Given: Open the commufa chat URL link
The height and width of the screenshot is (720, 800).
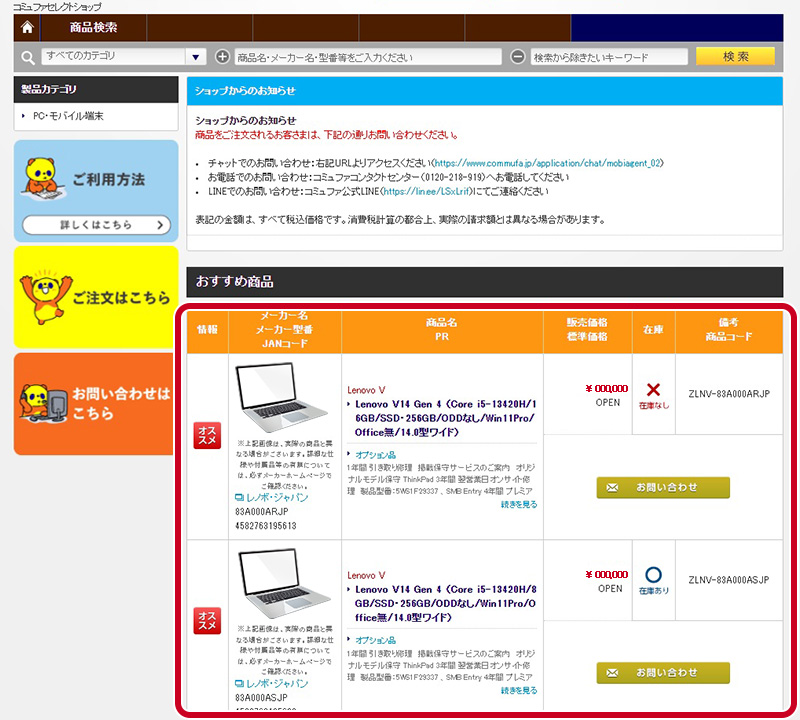Looking at the screenshot, I should (548, 163).
